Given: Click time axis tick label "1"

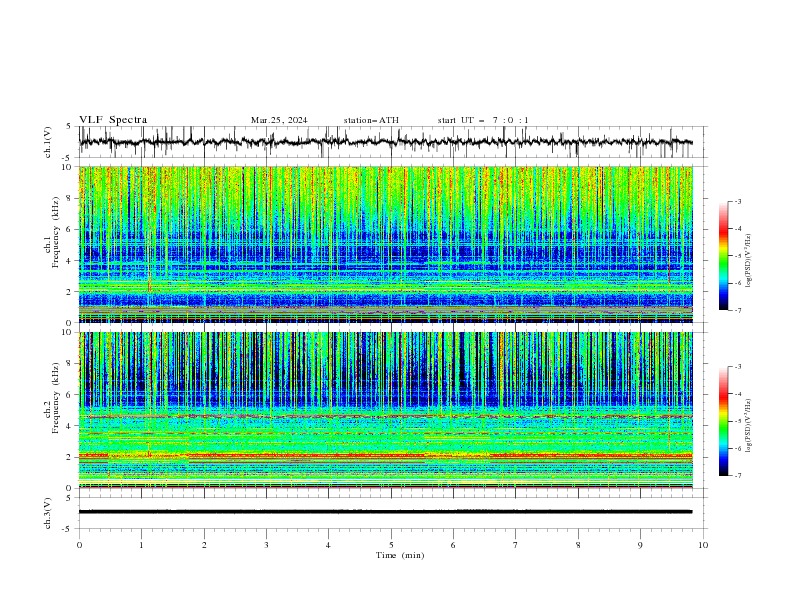Looking at the screenshot, I should point(141,545).
